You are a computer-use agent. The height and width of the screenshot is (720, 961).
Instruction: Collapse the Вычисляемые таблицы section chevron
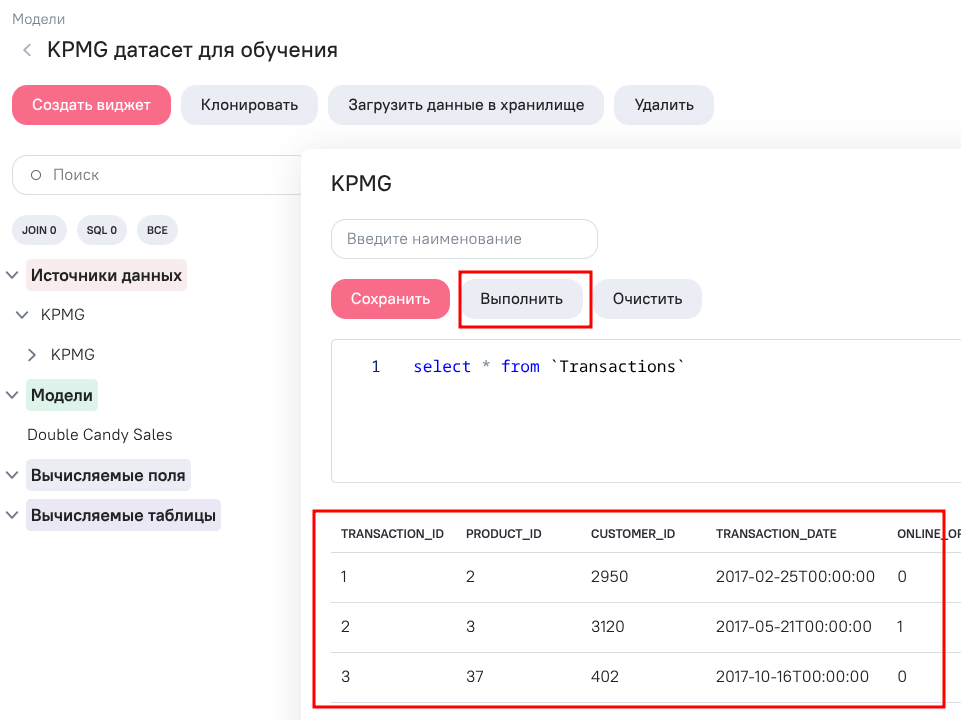click(12, 515)
